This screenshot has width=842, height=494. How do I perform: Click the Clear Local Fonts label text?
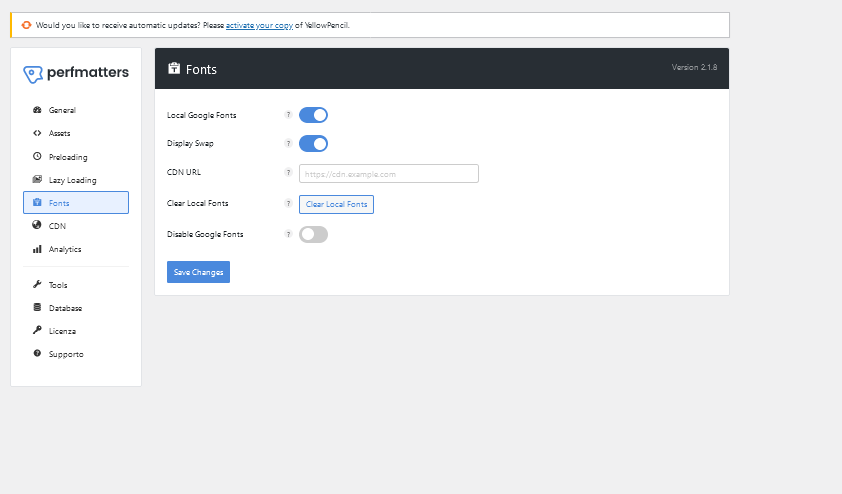tap(198, 203)
